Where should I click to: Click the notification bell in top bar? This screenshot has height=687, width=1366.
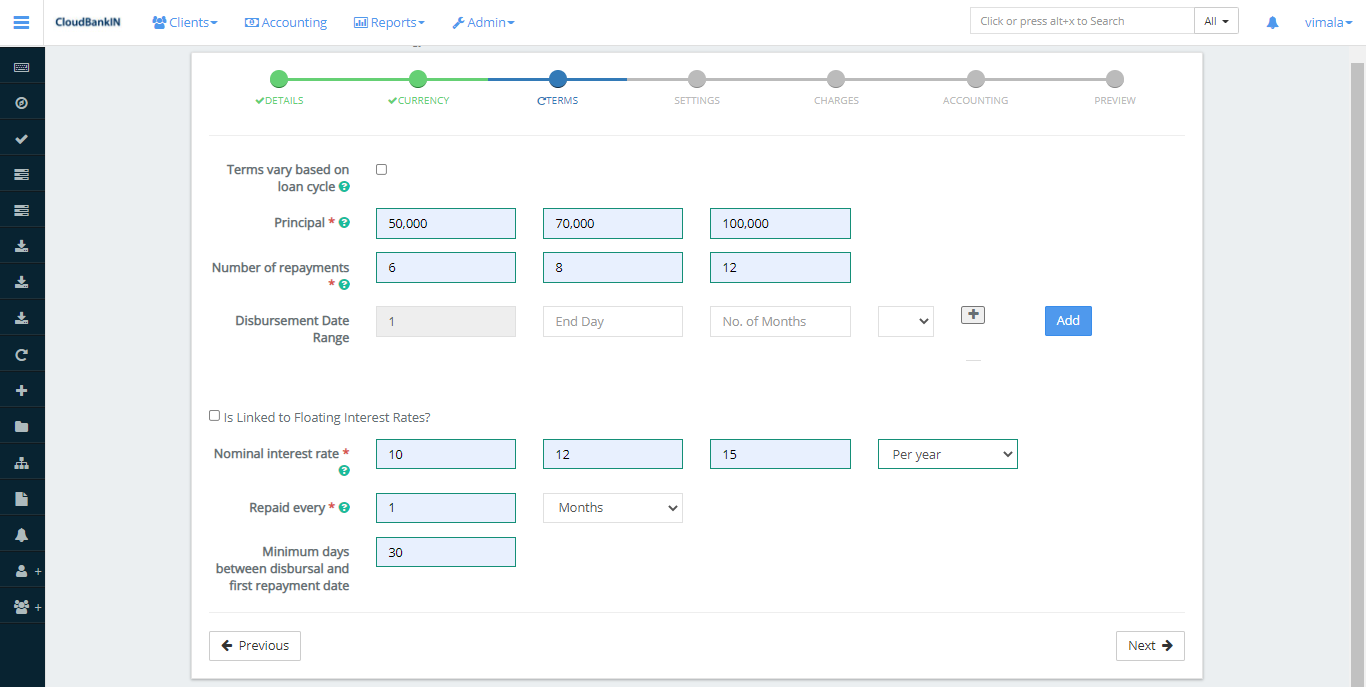pyautogui.click(x=1272, y=22)
